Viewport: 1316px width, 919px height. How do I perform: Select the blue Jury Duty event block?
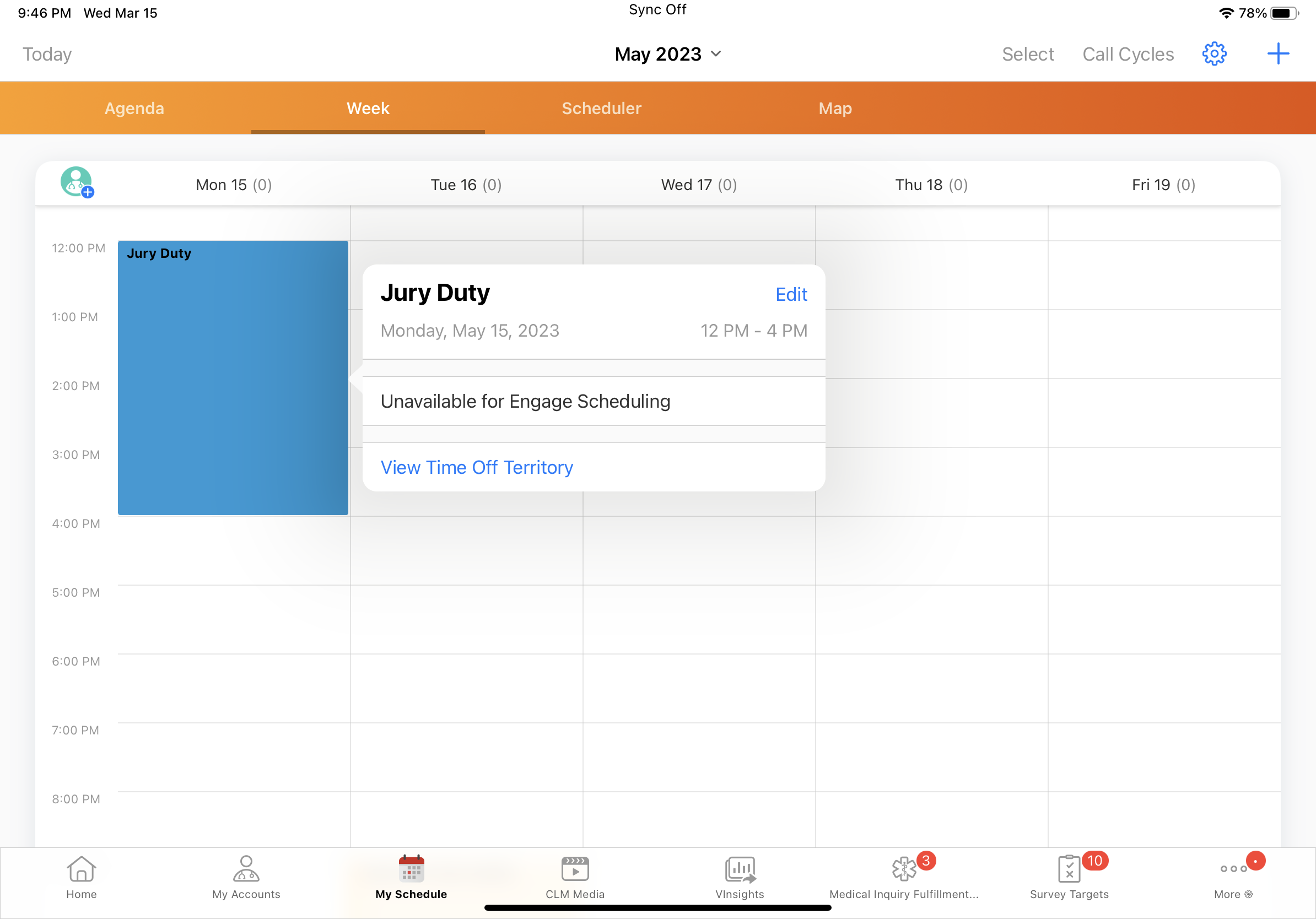click(233, 378)
